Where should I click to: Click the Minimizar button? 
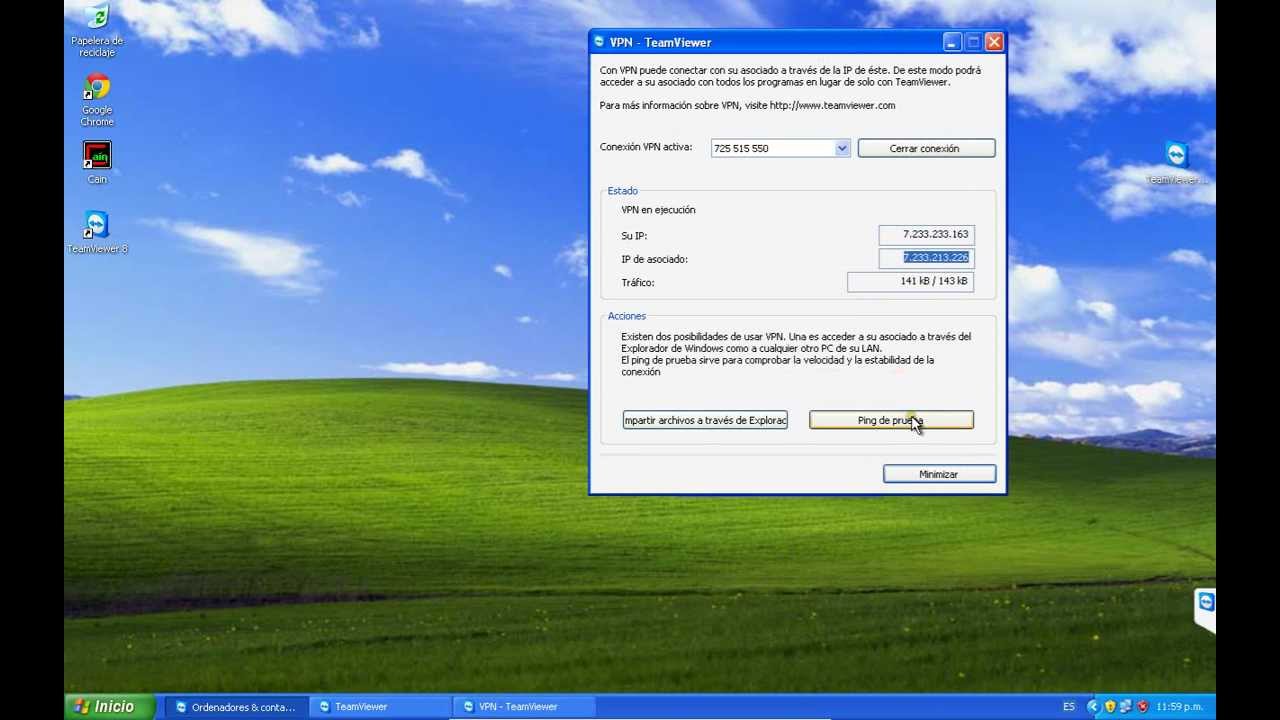(x=939, y=474)
